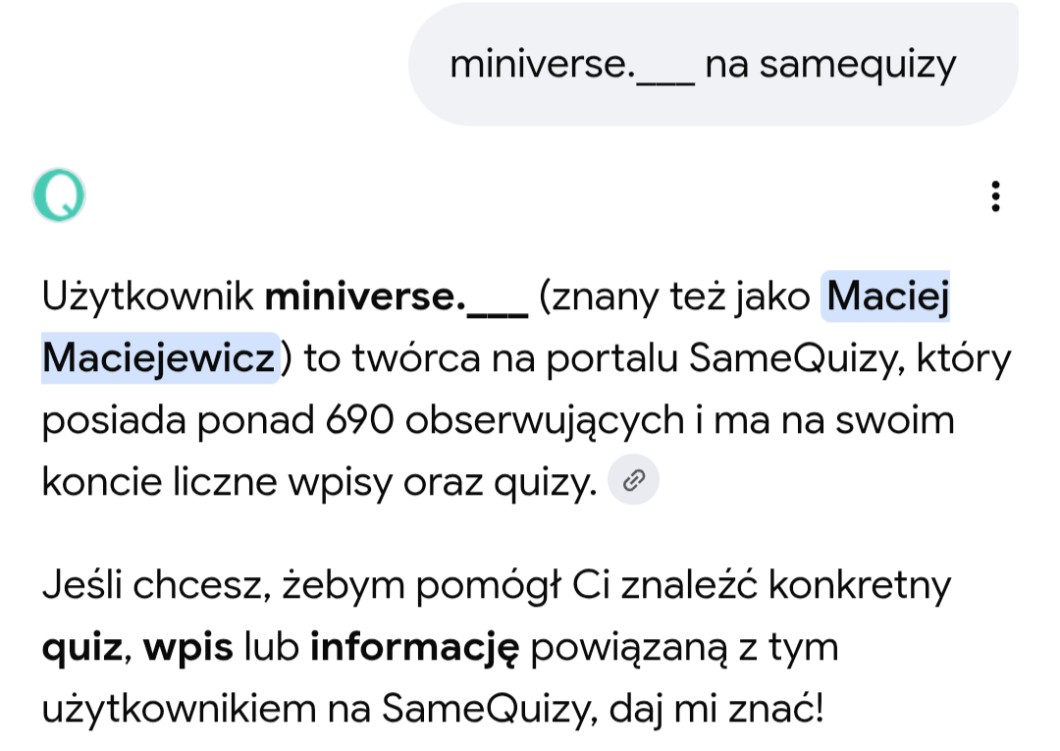Image resolution: width=1060 pixels, height=751 pixels.
Task: Open the source link chip icon
Action: coord(633,481)
